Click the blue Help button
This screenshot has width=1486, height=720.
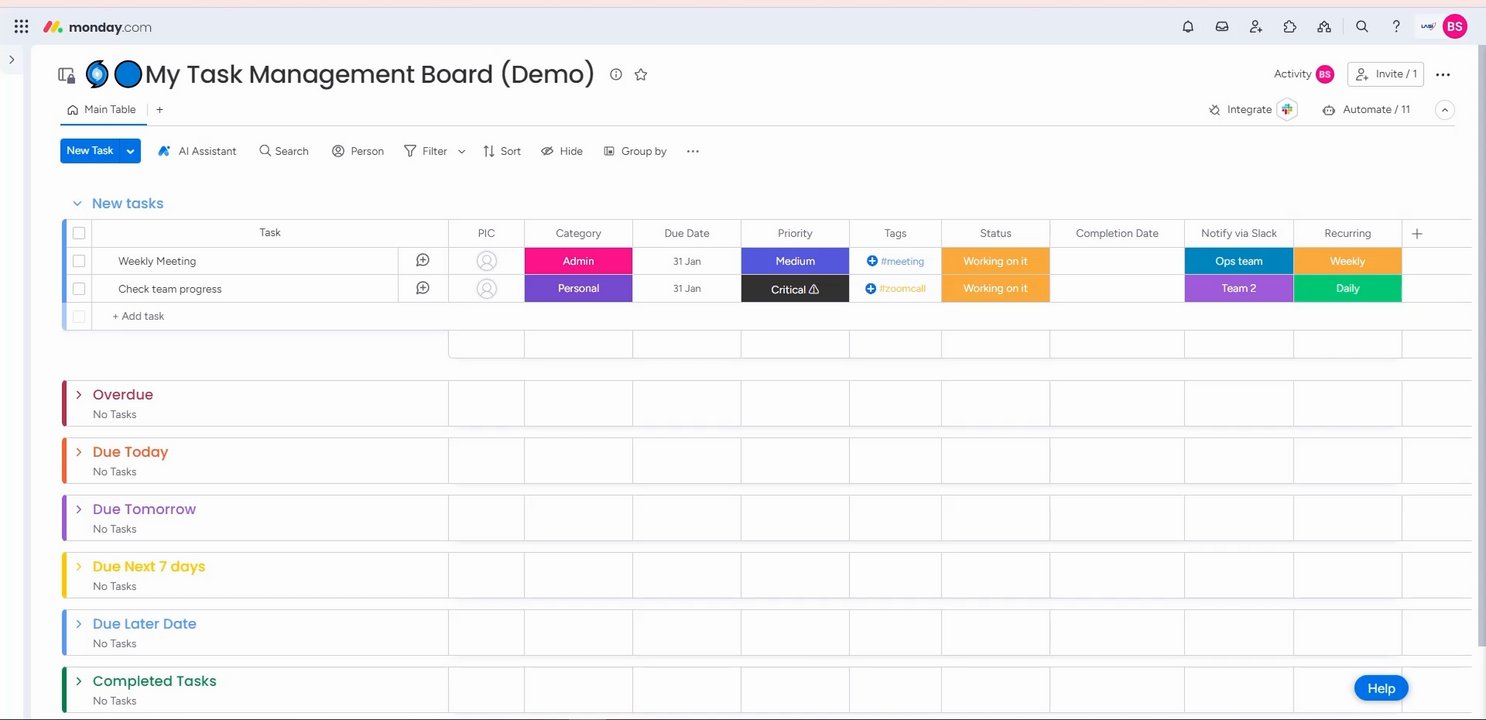tap(1381, 688)
